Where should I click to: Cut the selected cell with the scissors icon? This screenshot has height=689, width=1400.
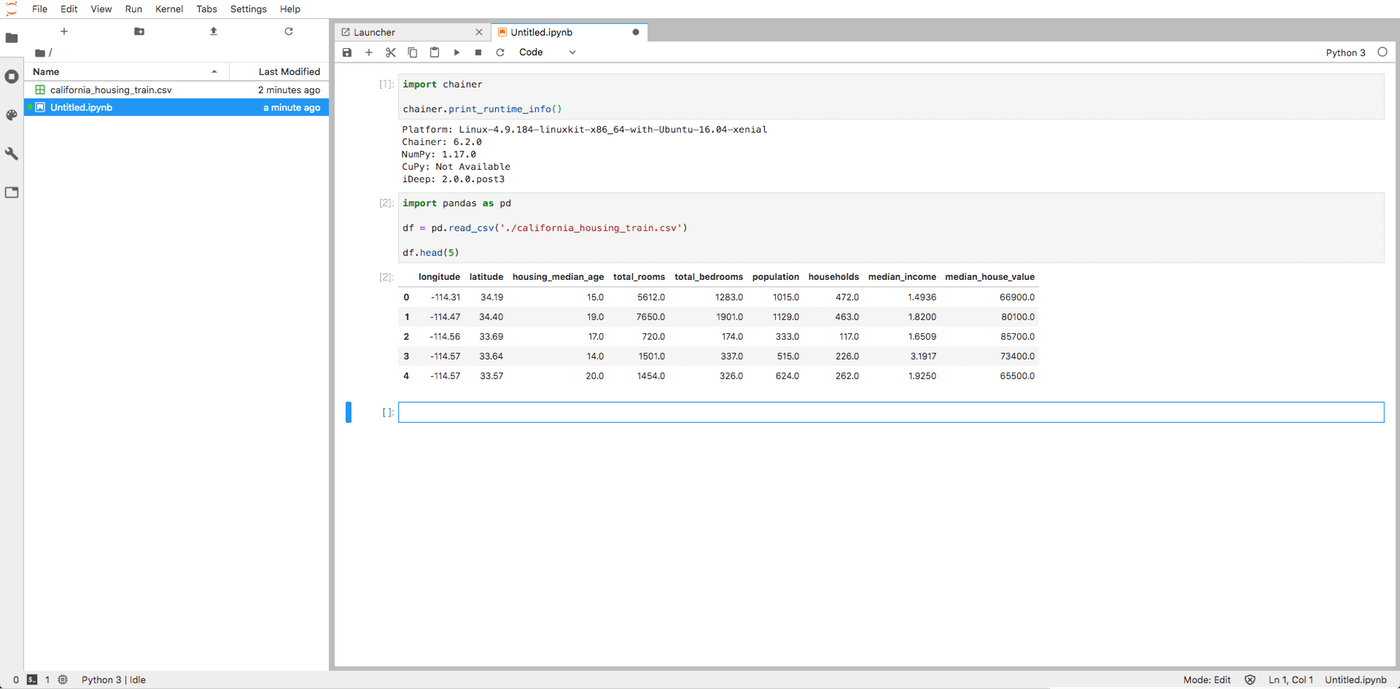click(x=391, y=52)
